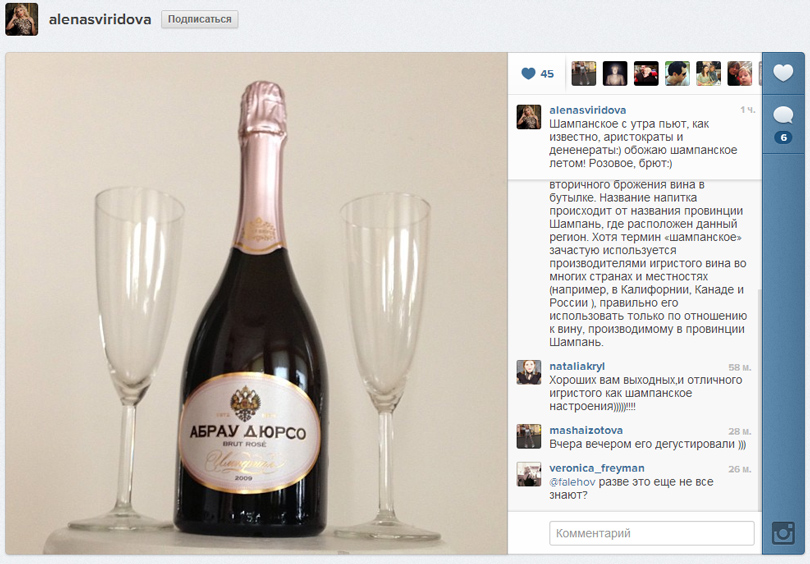
Task: Open the veronica_freyman username link
Action: pos(597,468)
